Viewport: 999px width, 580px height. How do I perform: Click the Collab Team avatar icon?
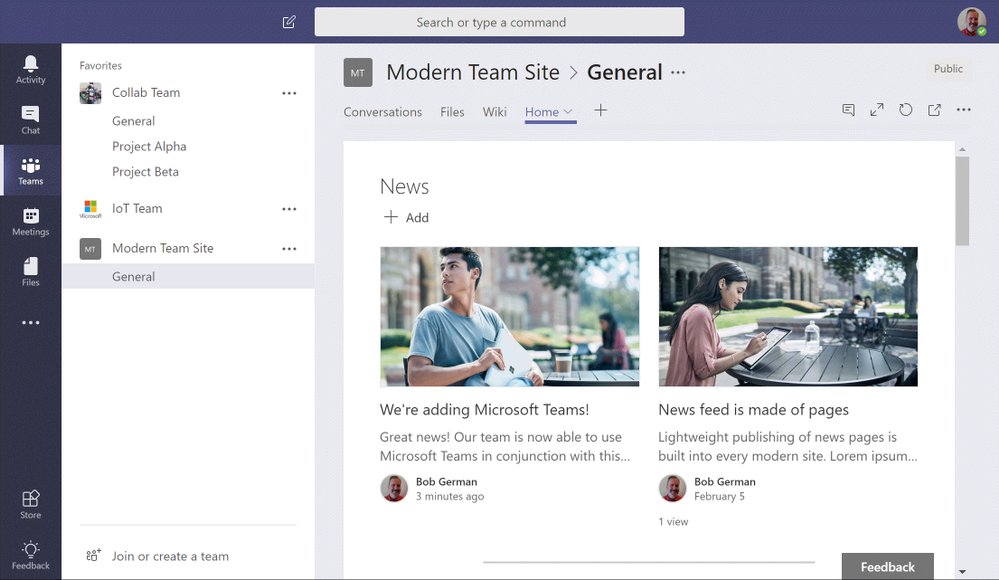pos(90,93)
